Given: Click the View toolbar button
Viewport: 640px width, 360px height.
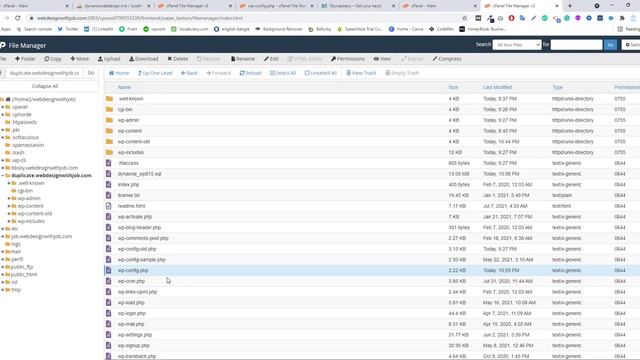Looking at the screenshot, I should [382, 59].
